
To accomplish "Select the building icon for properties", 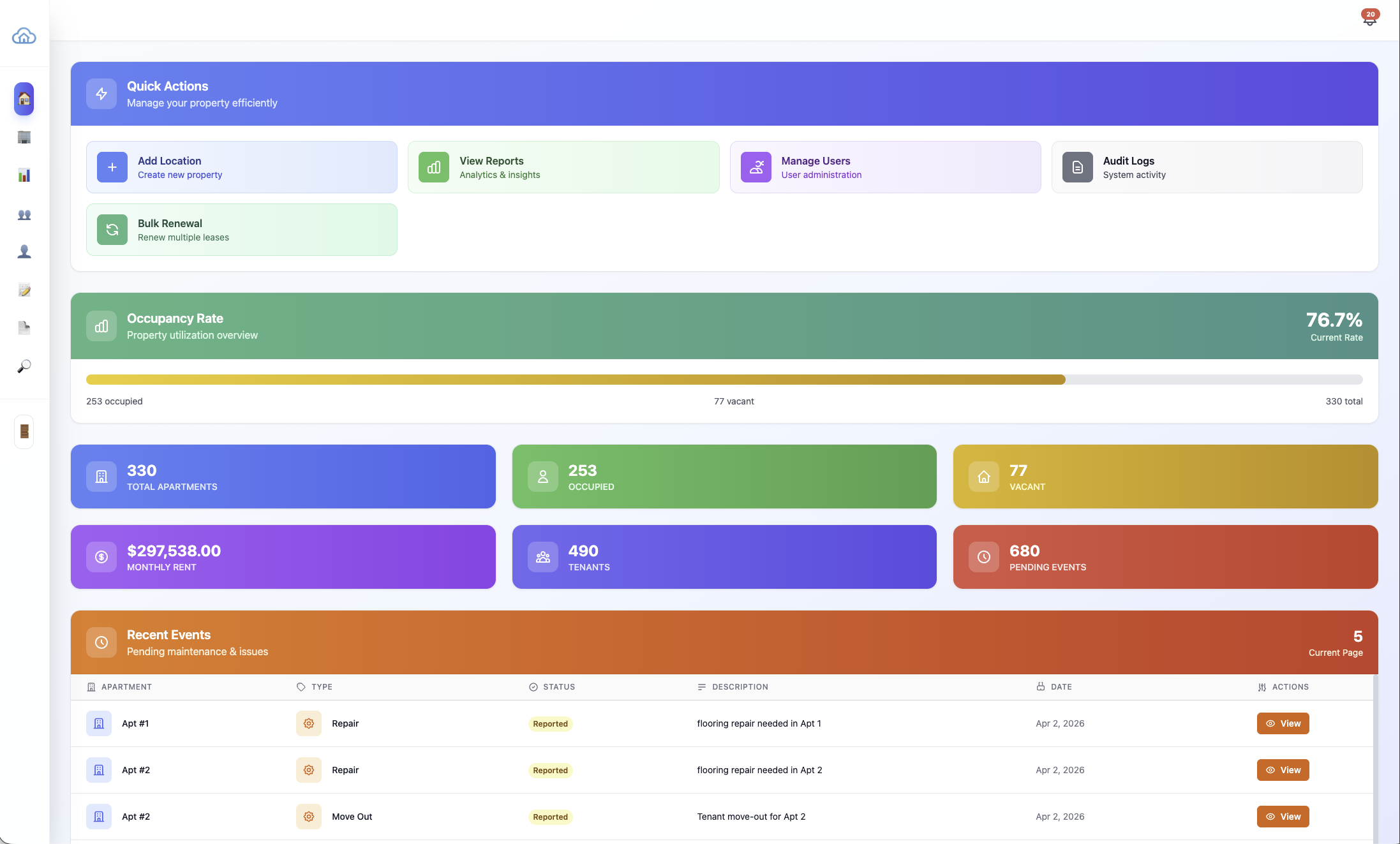I will [x=24, y=138].
